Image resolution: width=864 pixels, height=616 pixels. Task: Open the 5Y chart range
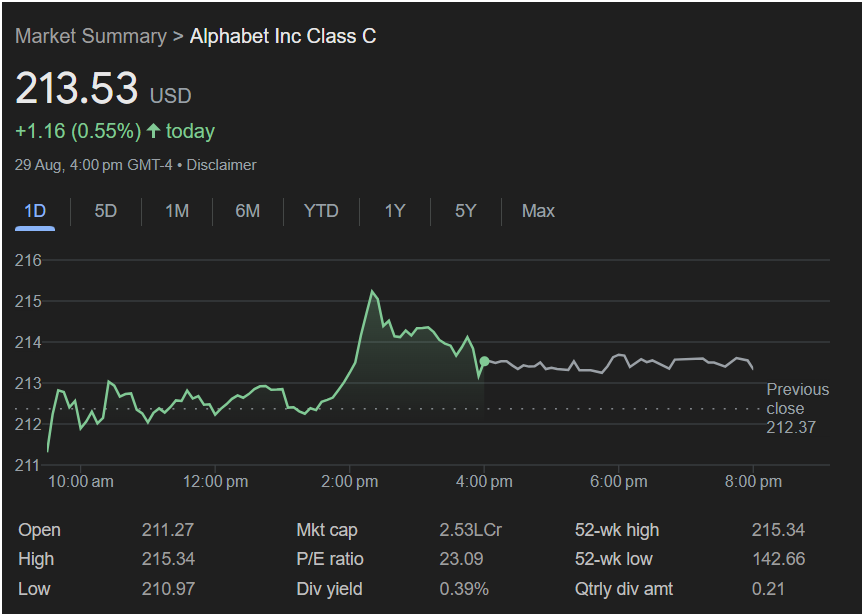[x=466, y=211]
